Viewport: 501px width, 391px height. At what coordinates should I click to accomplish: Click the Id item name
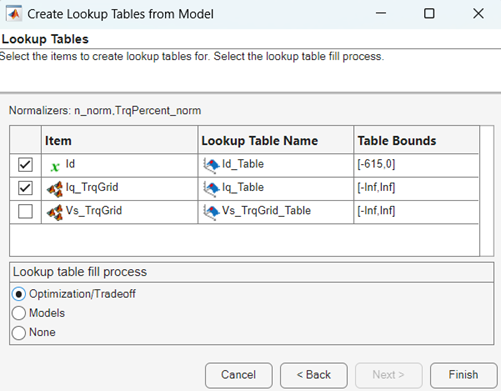pyautogui.click(x=70, y=164)
